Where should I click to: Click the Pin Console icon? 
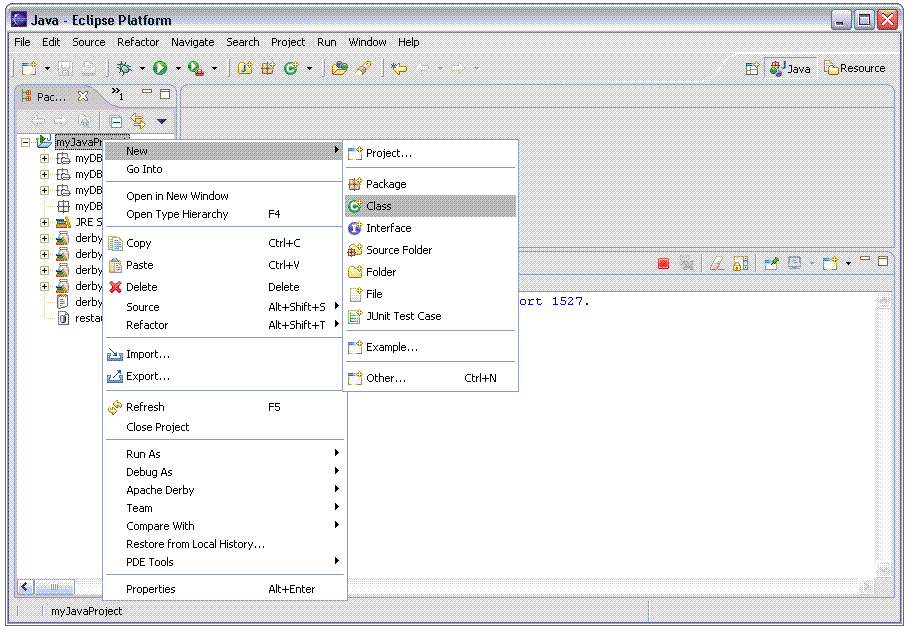point(771,263)
